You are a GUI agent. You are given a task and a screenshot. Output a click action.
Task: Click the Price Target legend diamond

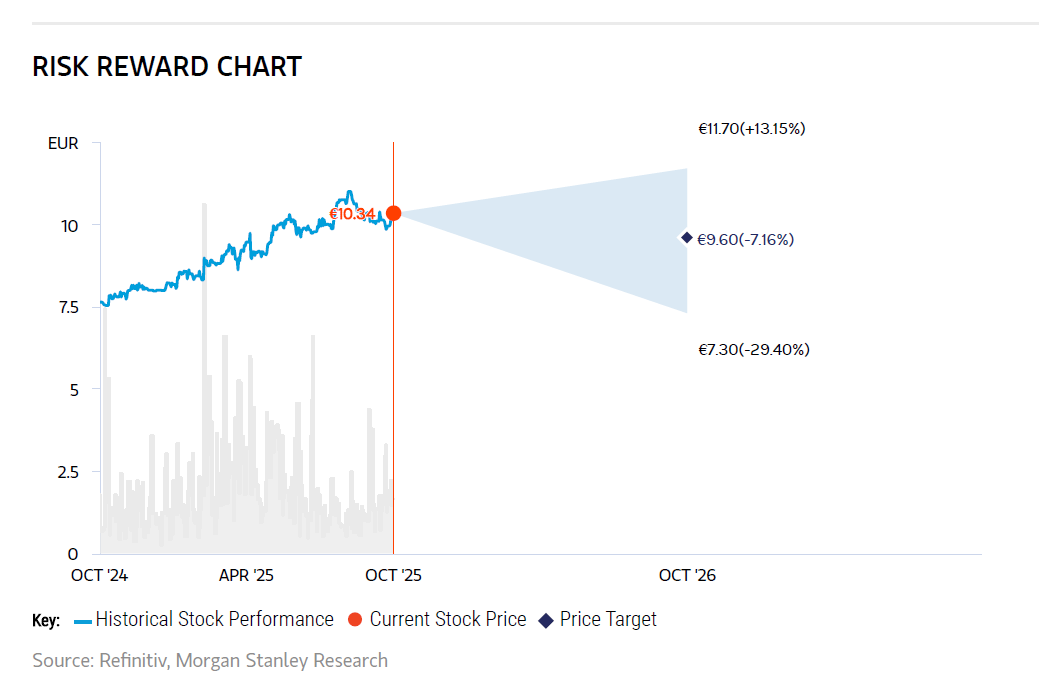click(x=546, y=620)
